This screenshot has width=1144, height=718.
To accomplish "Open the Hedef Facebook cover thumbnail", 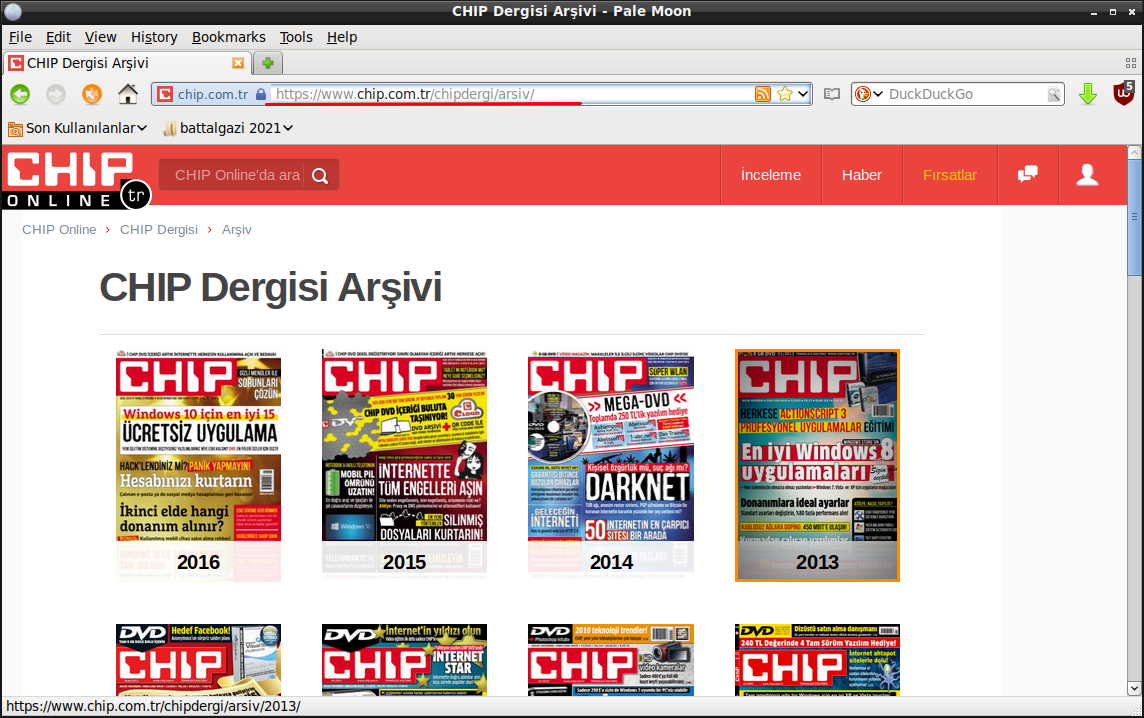I will pos(198,660).
